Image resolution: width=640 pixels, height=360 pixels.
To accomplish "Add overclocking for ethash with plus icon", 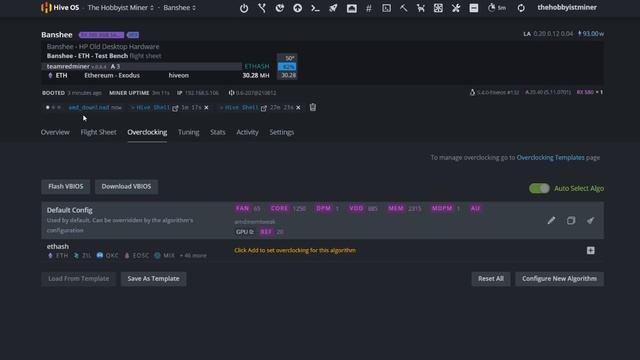I will click(591, 250).
